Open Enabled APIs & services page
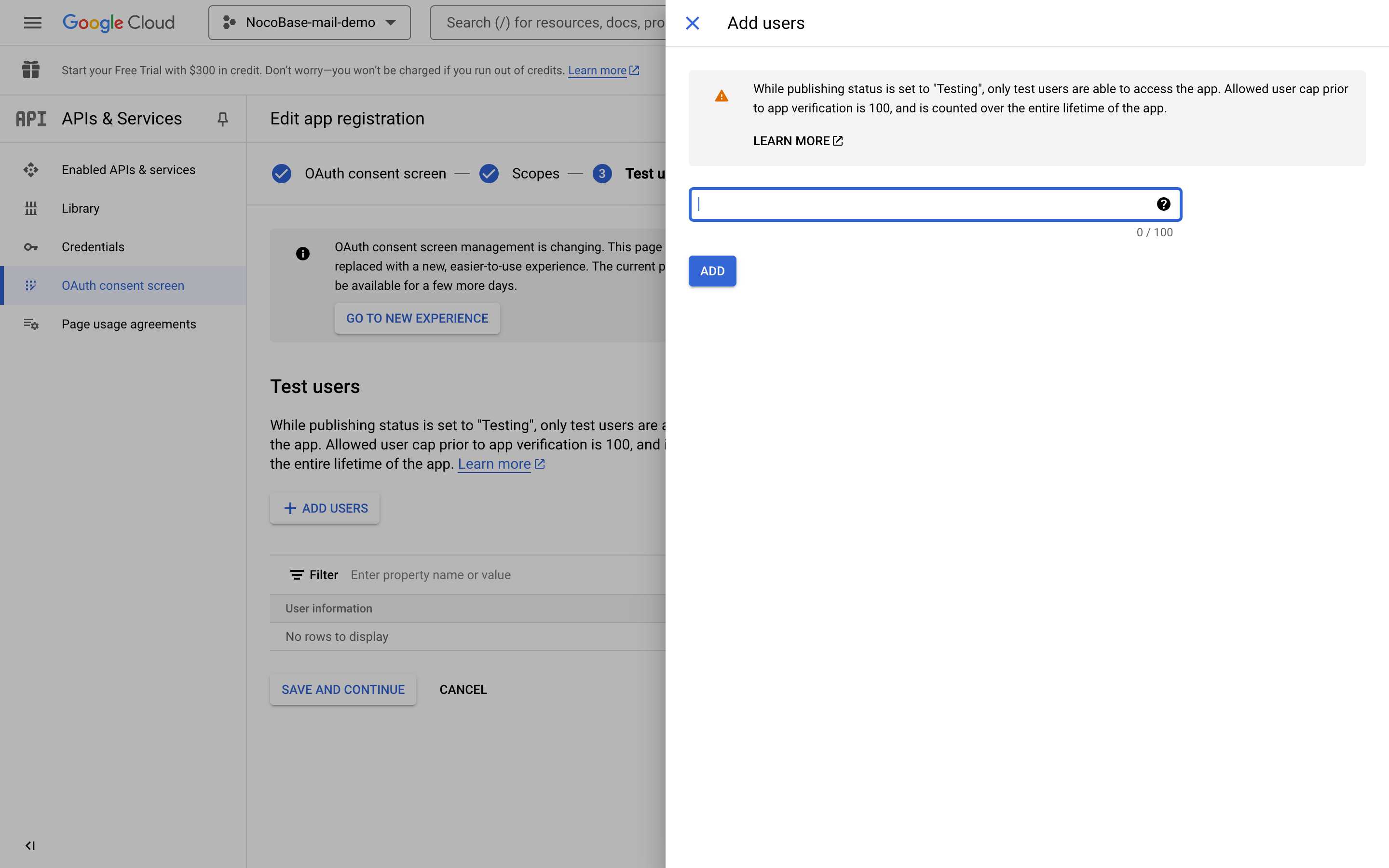1389x868 pixels. tap(129, 170)
